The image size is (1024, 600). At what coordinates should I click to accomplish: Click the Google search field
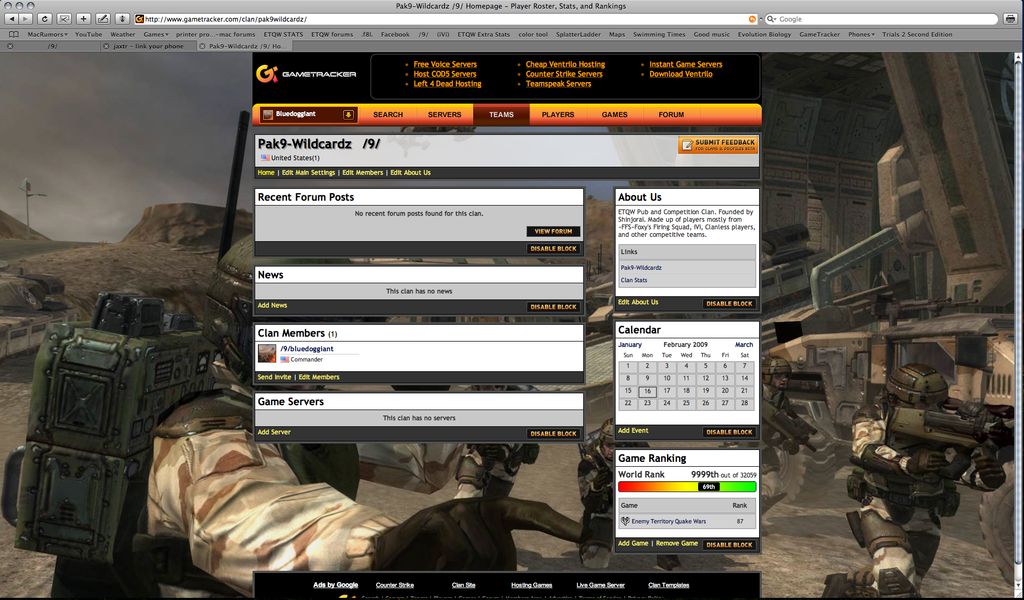(x=884, y=19)
